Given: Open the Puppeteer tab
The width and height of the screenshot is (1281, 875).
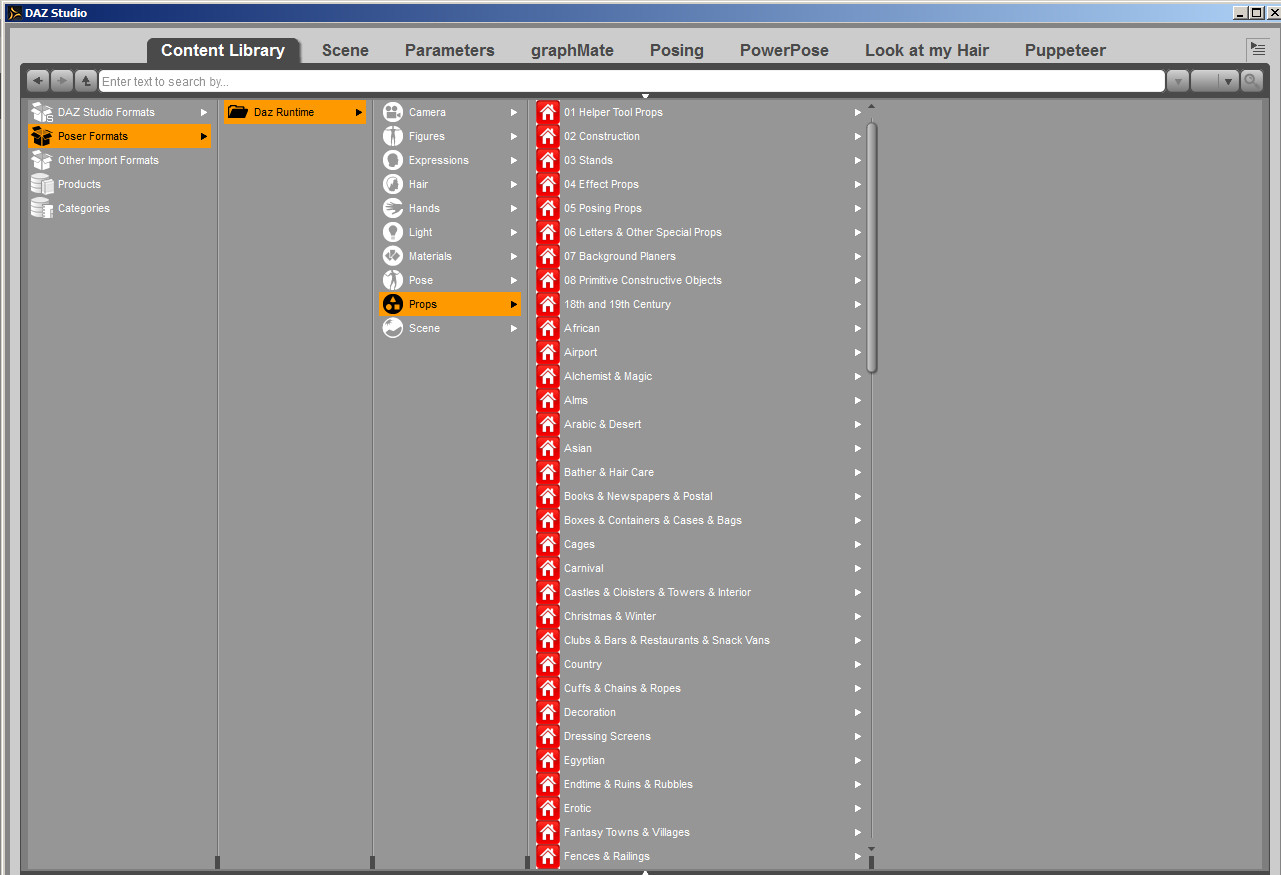Looking at the screenshot, I should click(1065, 50).
